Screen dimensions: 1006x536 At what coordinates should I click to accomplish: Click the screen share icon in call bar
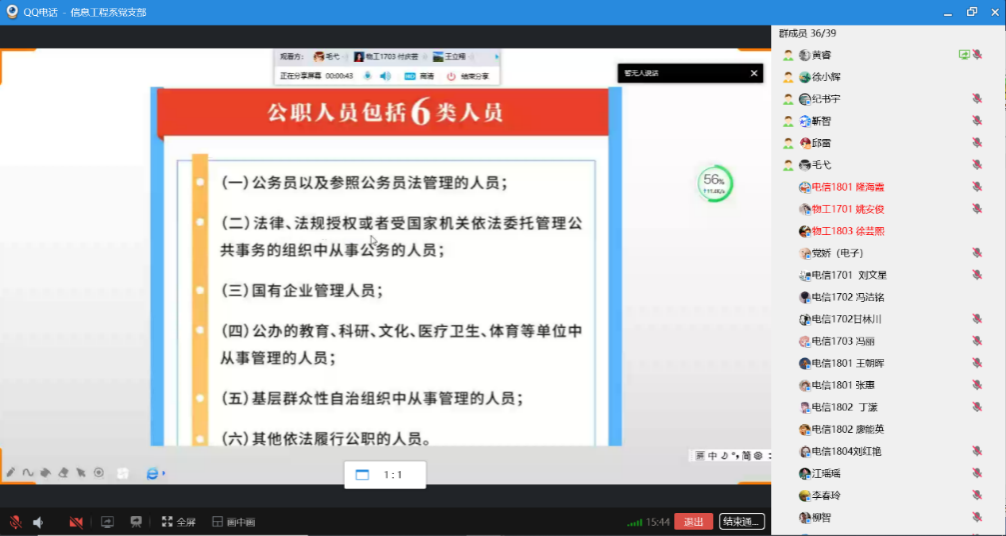click(x=107, y=522)
